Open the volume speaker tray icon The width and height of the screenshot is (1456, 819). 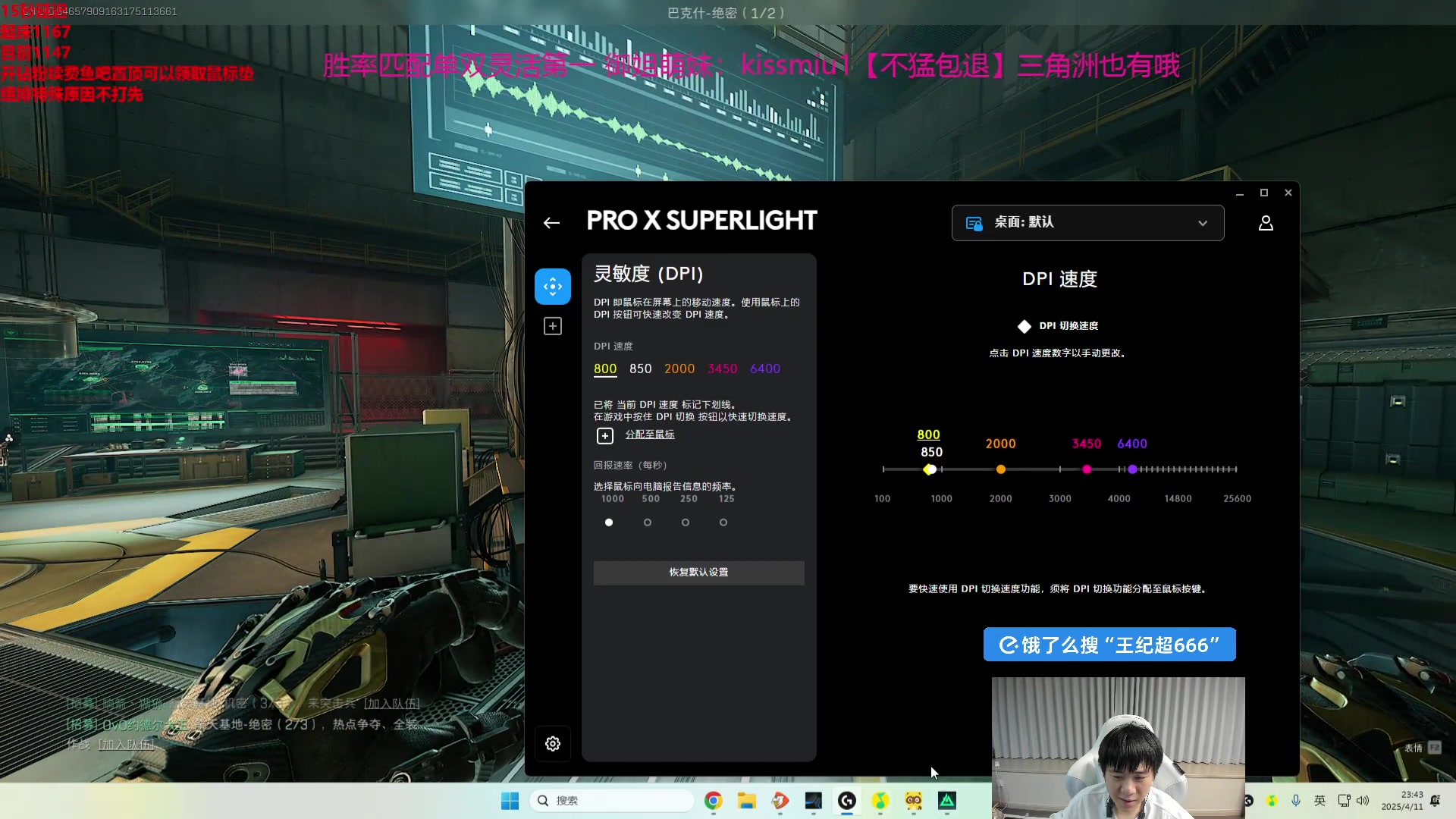pos(1363,801)
